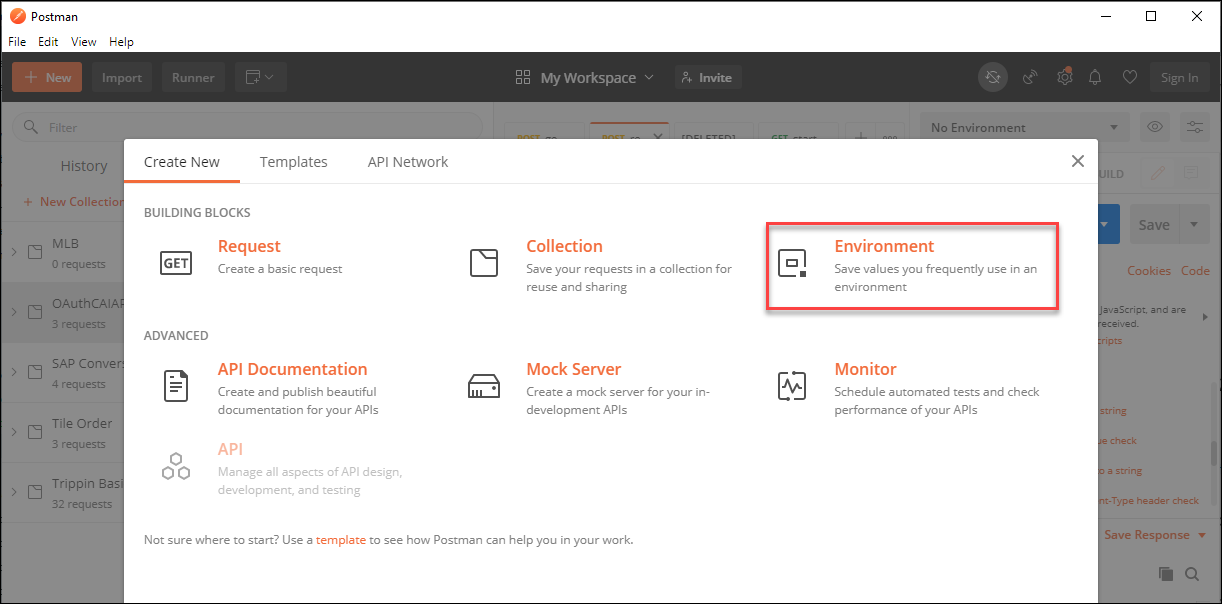1222x604 pixels.
Task: Switch to the Templates tab
Action: (294, 161)
